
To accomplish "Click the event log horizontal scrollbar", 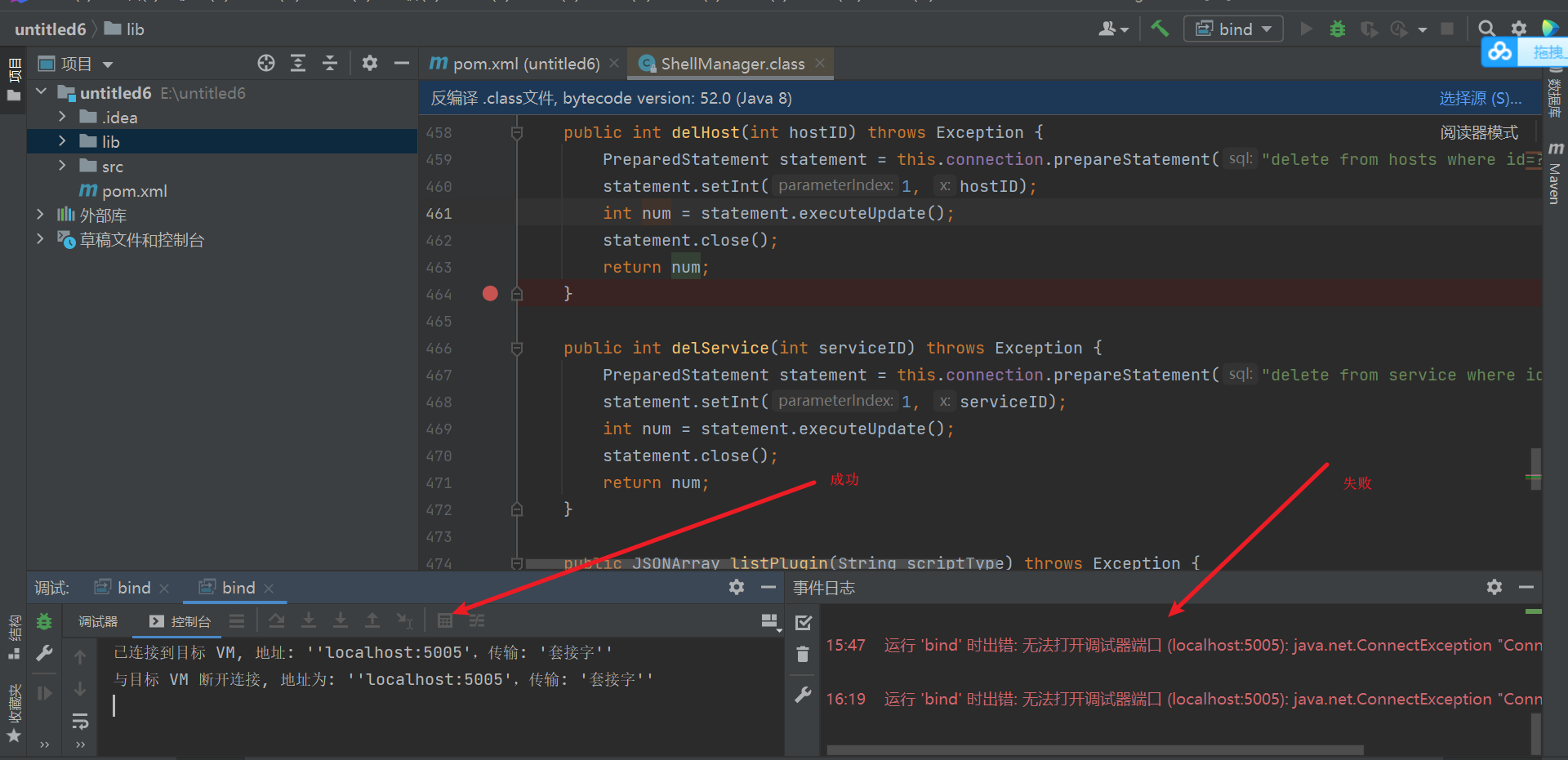I will click(1095, 749).
